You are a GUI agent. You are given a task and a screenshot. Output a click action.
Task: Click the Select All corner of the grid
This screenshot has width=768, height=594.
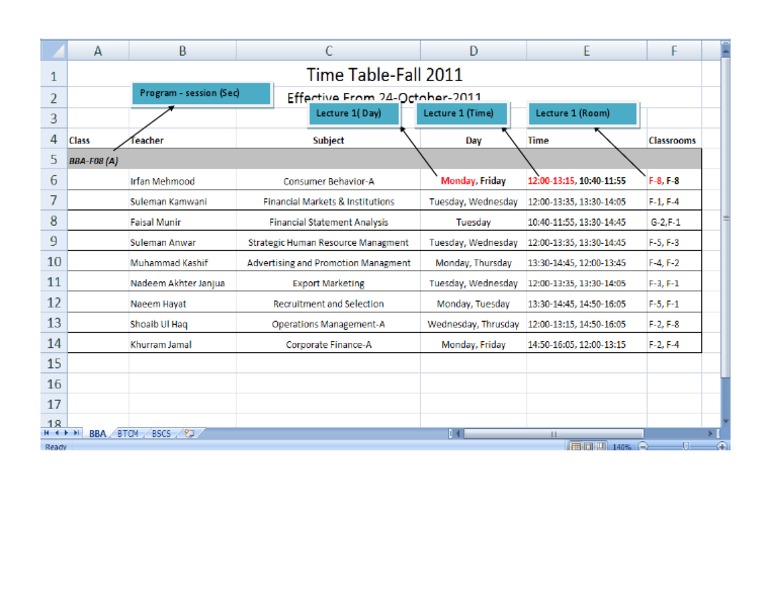[54, 50]
